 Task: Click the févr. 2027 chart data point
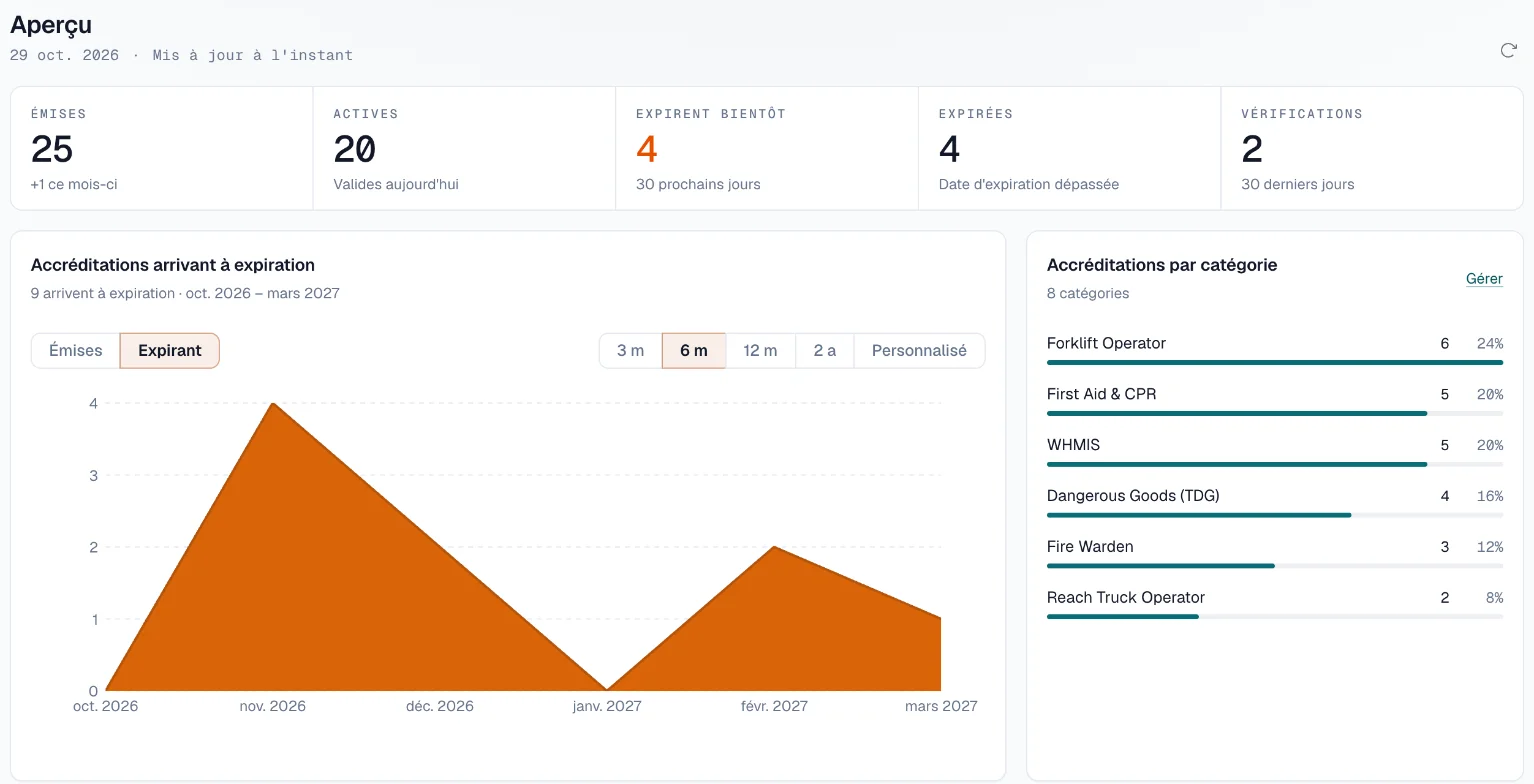(774, 547)
